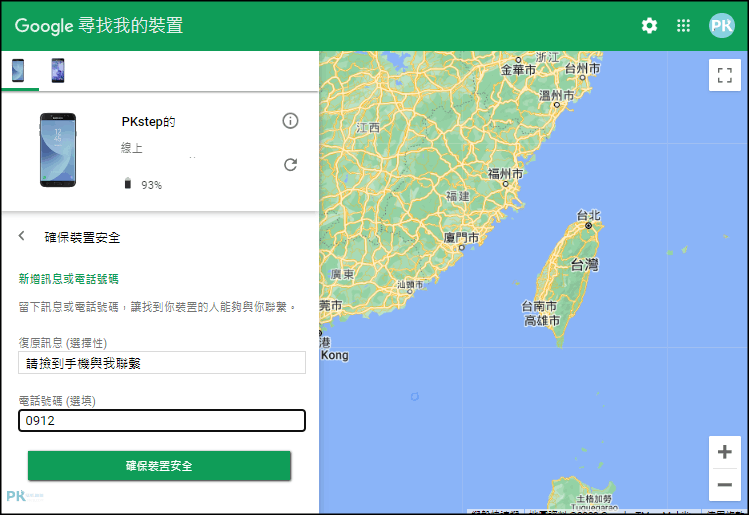Show device info for PKstep

pyautogui.click(x=290, y=121)
